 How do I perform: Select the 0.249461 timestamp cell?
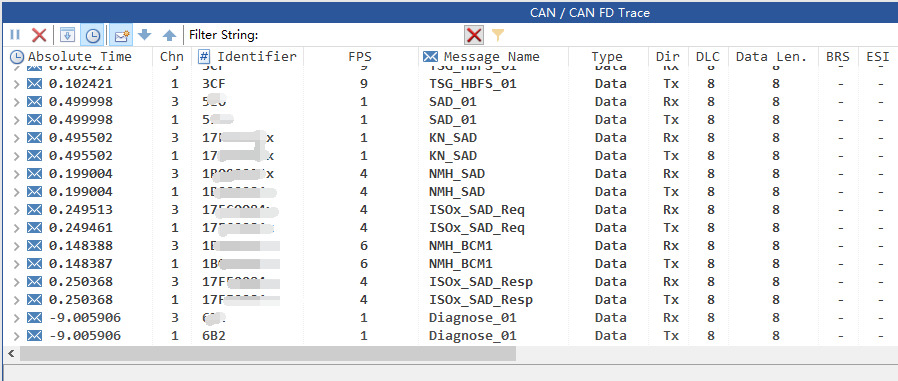pos(81,228)
